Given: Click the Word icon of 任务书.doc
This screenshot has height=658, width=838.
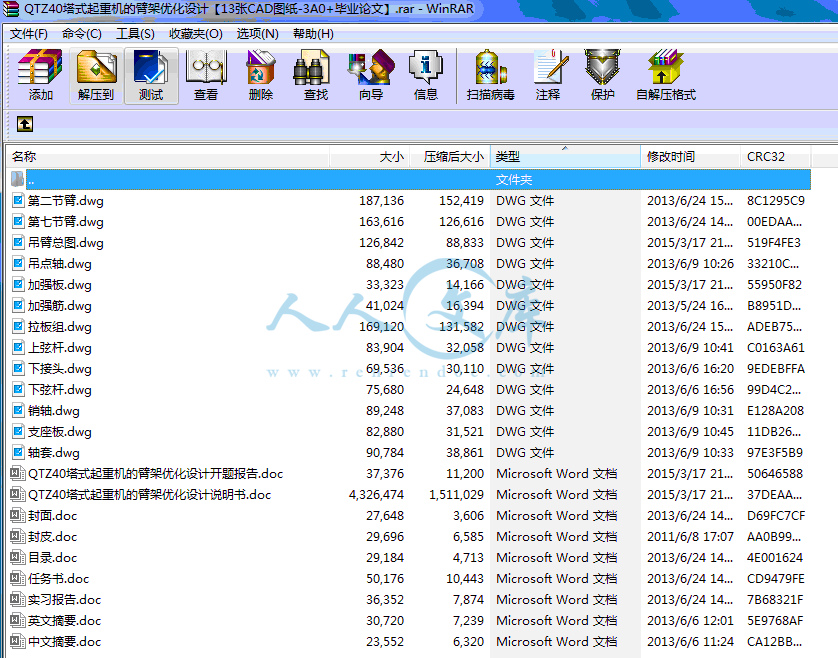Looking at the screenshot, I should coord(18,578).
